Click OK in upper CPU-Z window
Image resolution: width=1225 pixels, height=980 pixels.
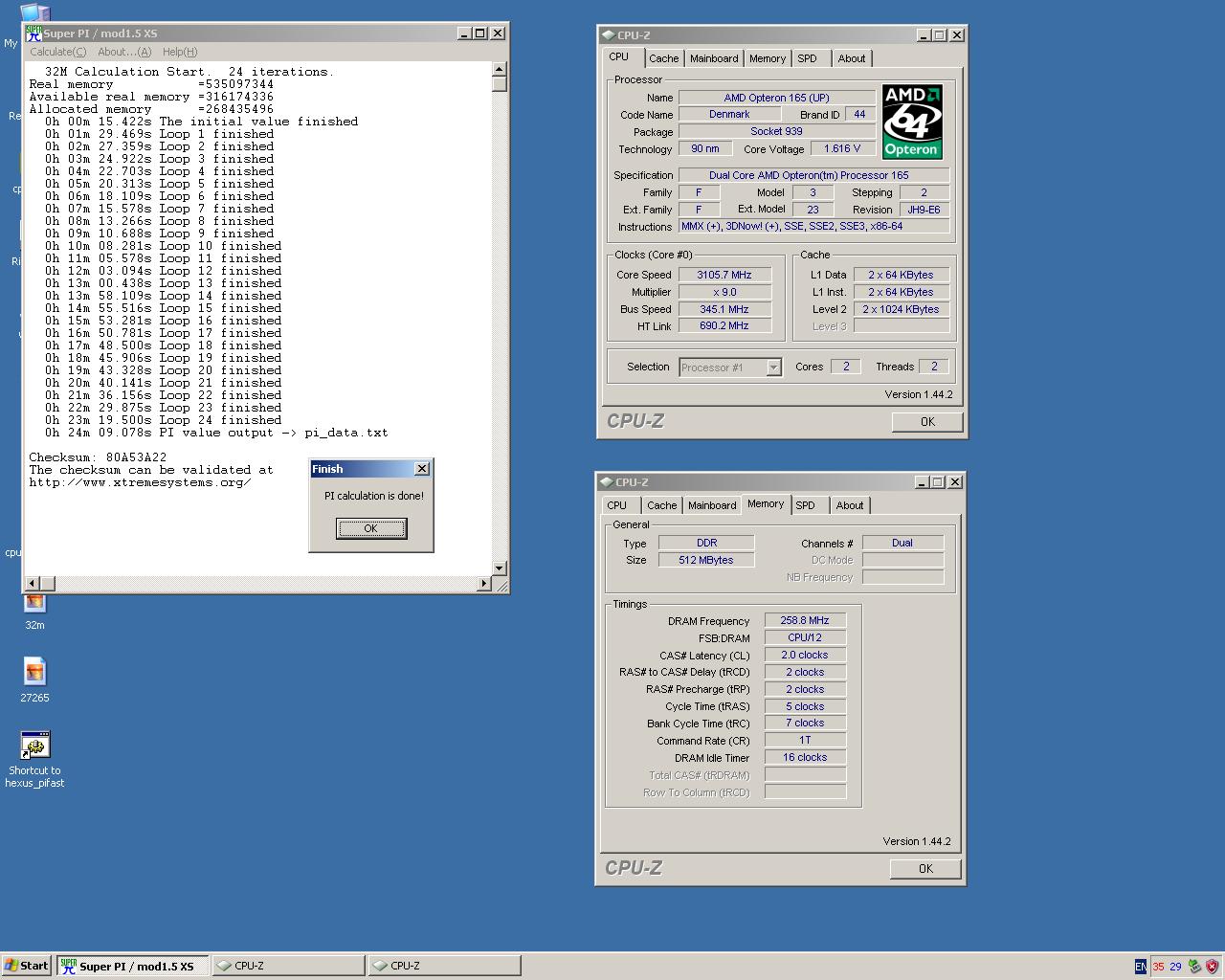pyautogui.click(x=927, y=422)
